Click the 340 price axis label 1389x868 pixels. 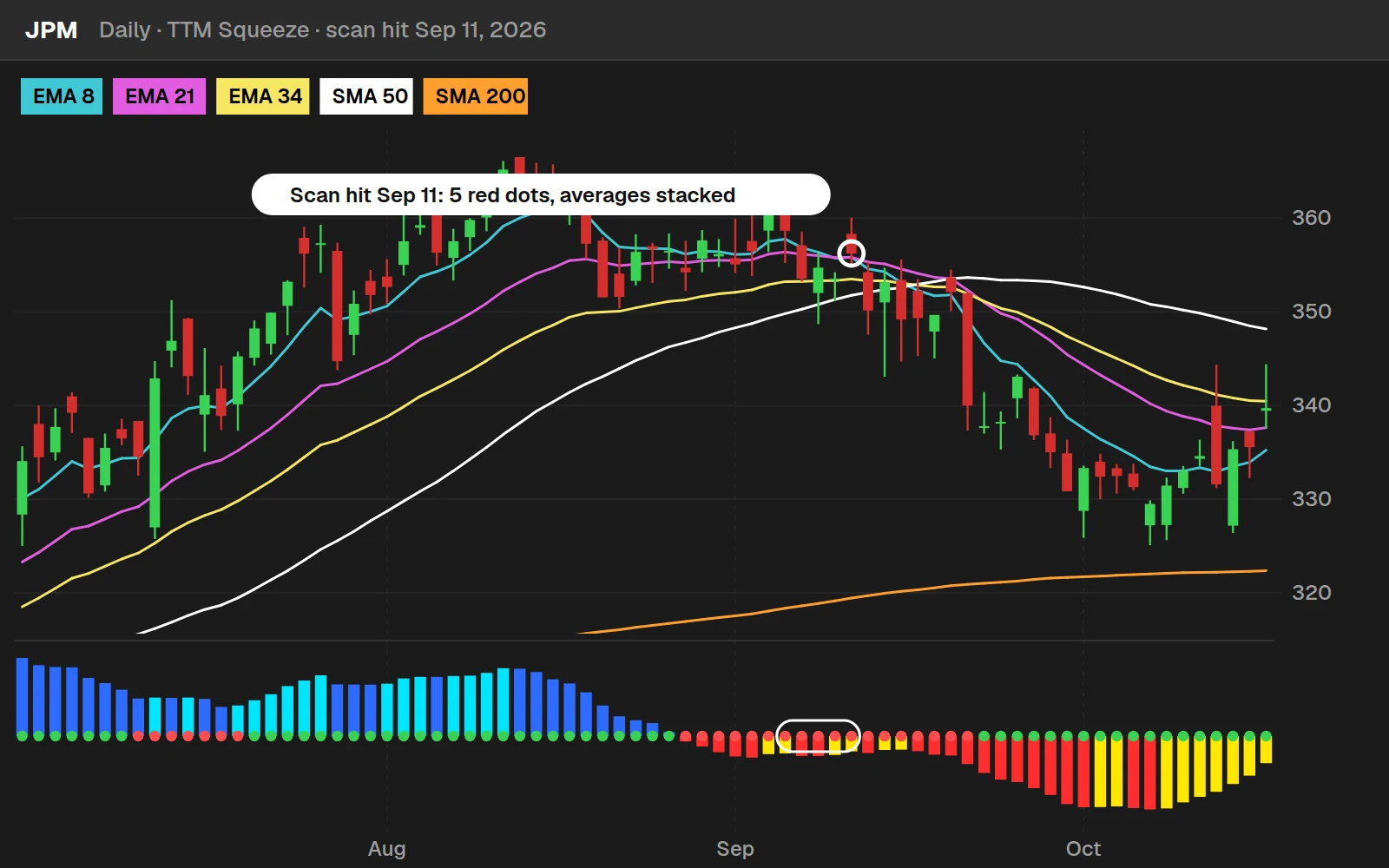(x=1311, y=405)
